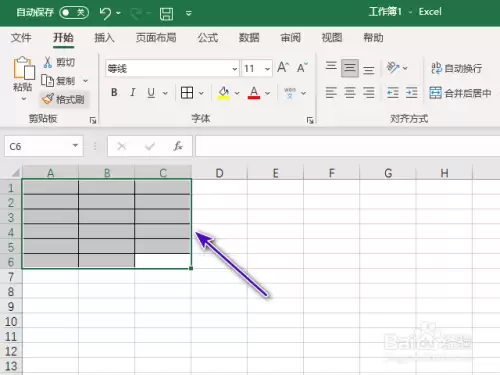Click Align Left icon
The width and height of the screenshot is (500, 375).
pos(331,92)
